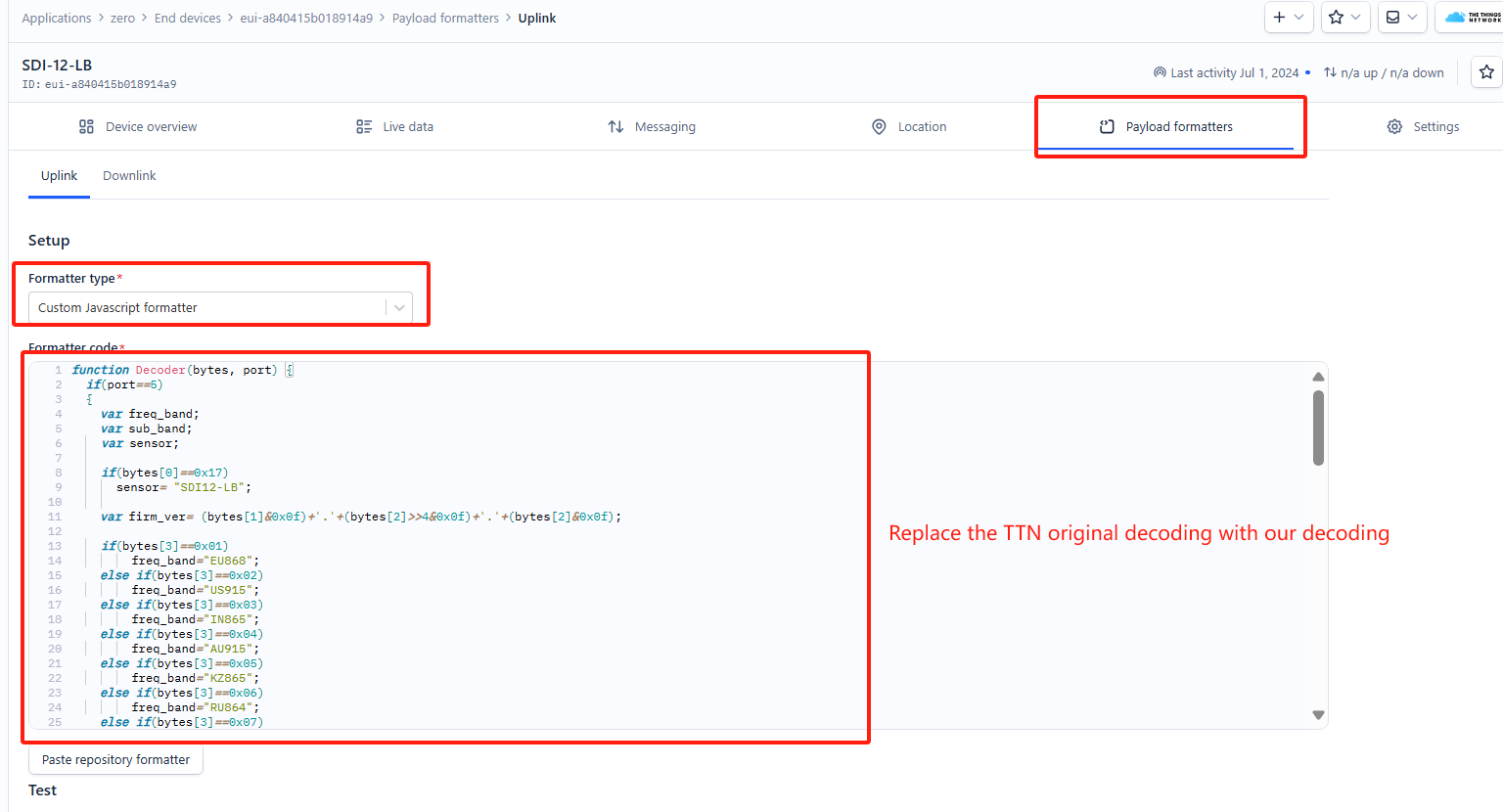
Task: Click inside the formatter code editor line 7
Action: tap(685, 458)
